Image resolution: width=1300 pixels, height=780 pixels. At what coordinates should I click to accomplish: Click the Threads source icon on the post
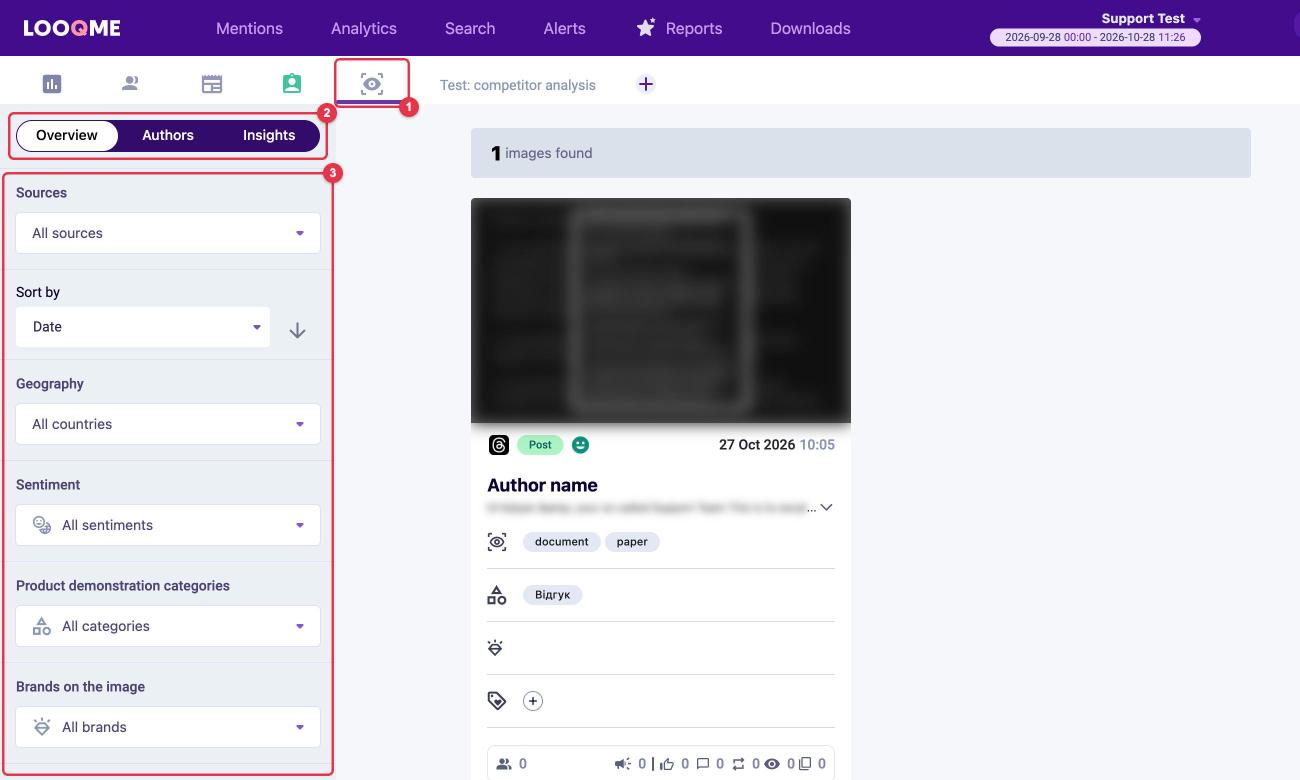click(498, 445)
